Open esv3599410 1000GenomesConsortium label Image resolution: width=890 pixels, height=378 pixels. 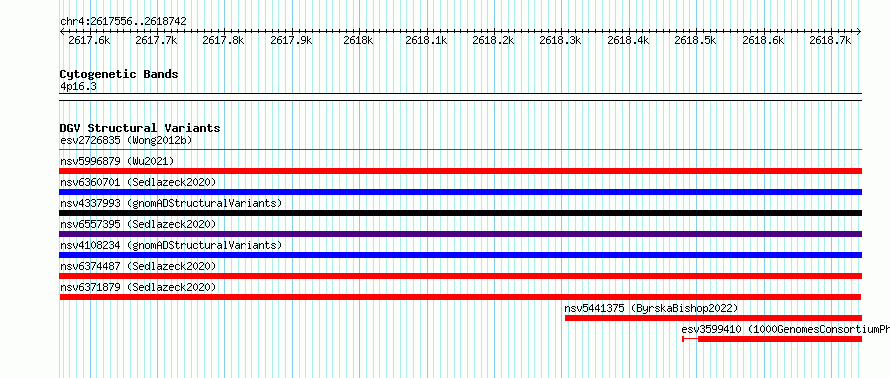[786, 329]
